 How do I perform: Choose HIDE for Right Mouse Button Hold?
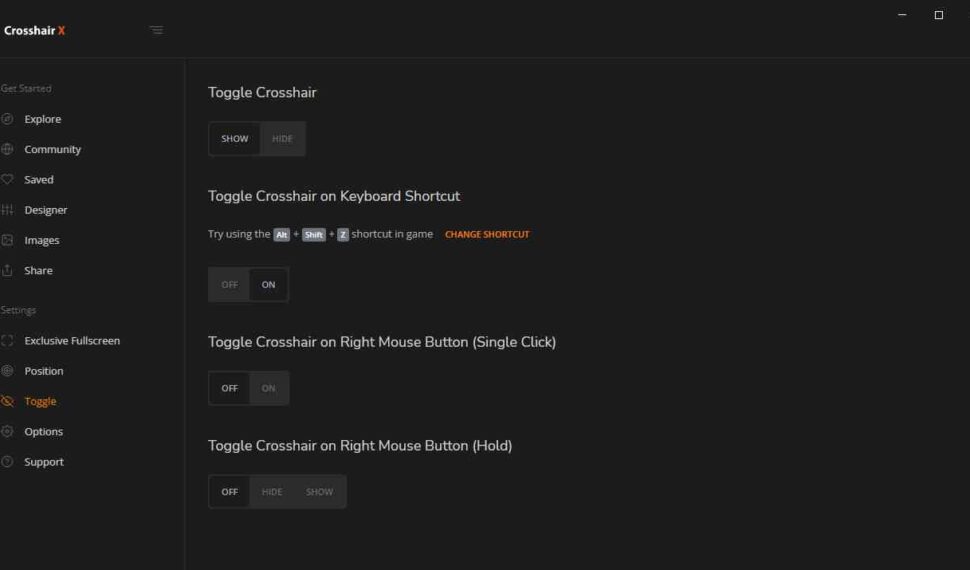point(272,492)
